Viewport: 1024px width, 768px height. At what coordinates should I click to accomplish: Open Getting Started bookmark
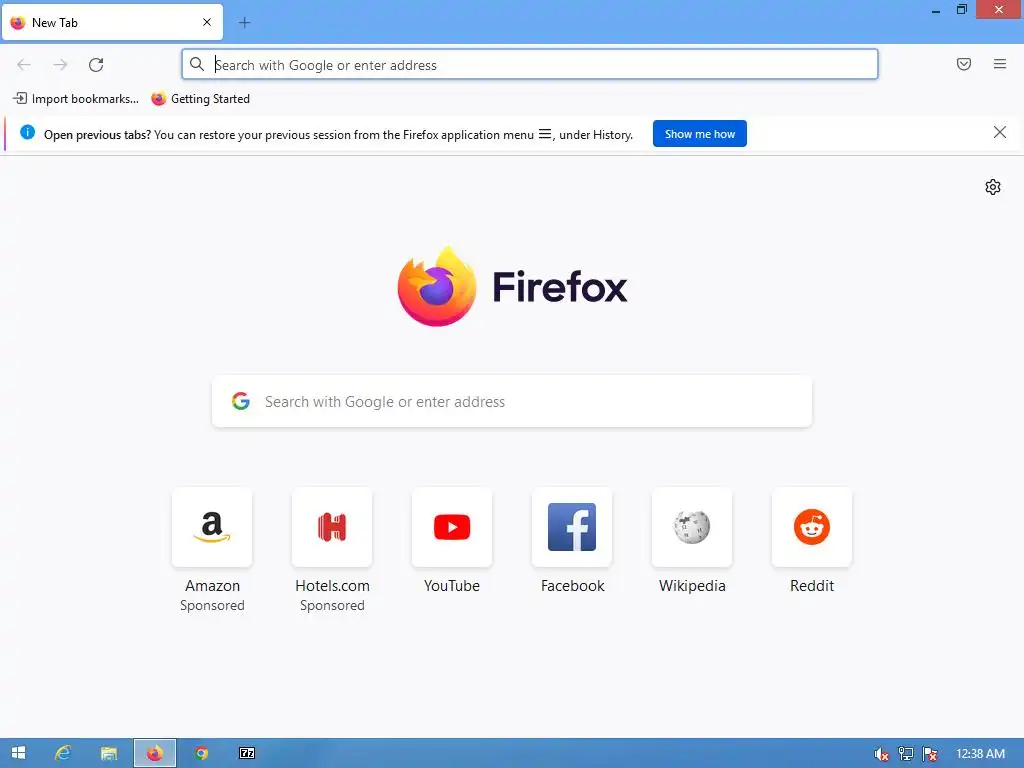(200, 99)
